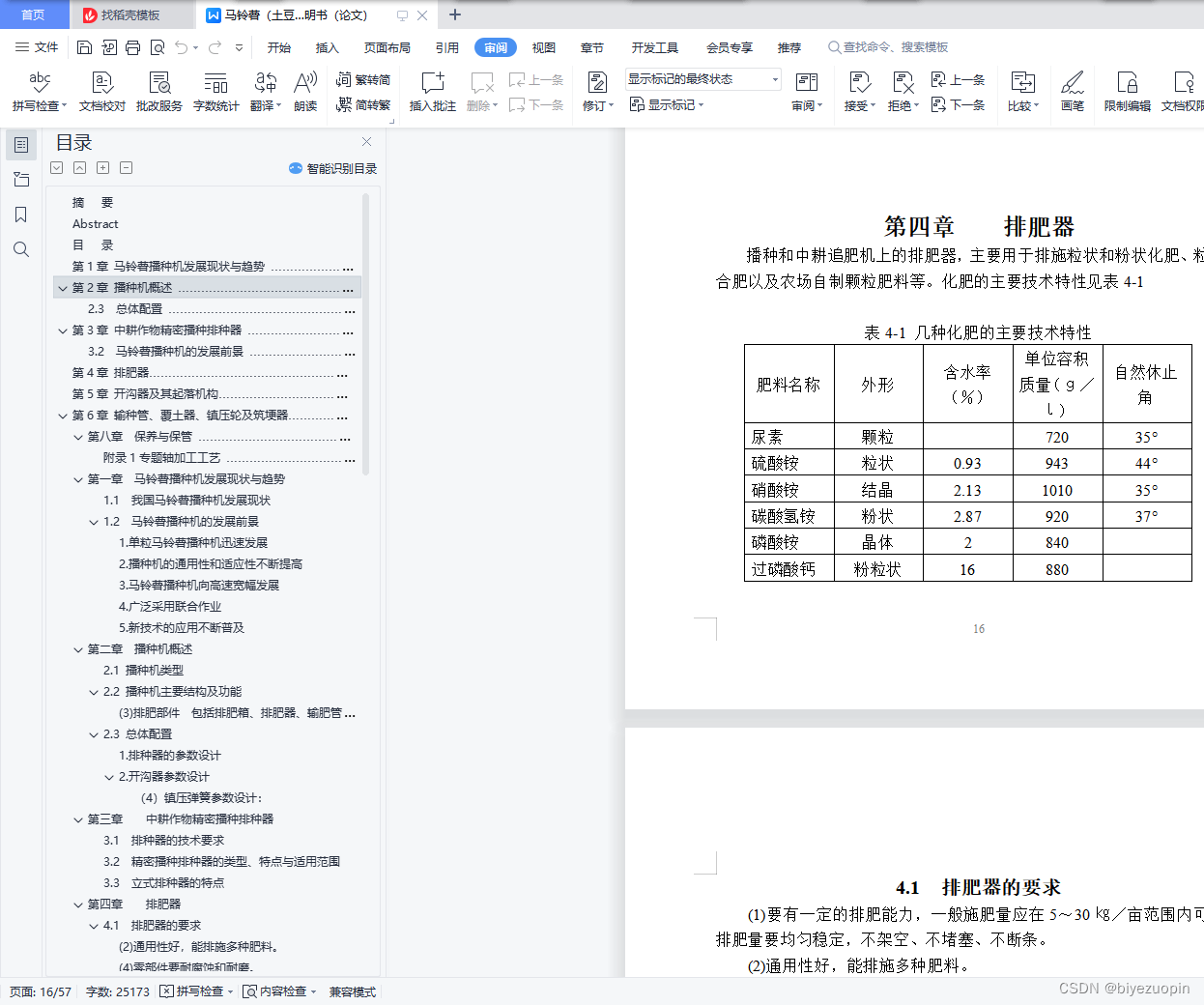Switch to the 开始 ribbon tab
The height and width of the screenshot is (1005, 1204).
point(279,47)
